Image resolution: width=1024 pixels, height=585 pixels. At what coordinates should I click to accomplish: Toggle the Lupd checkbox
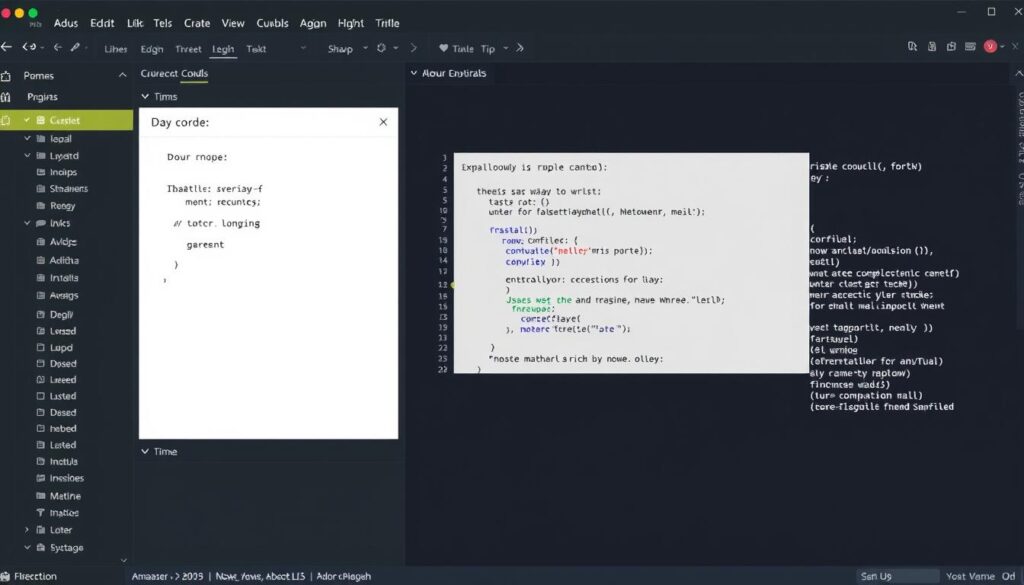tap(40, 348)
